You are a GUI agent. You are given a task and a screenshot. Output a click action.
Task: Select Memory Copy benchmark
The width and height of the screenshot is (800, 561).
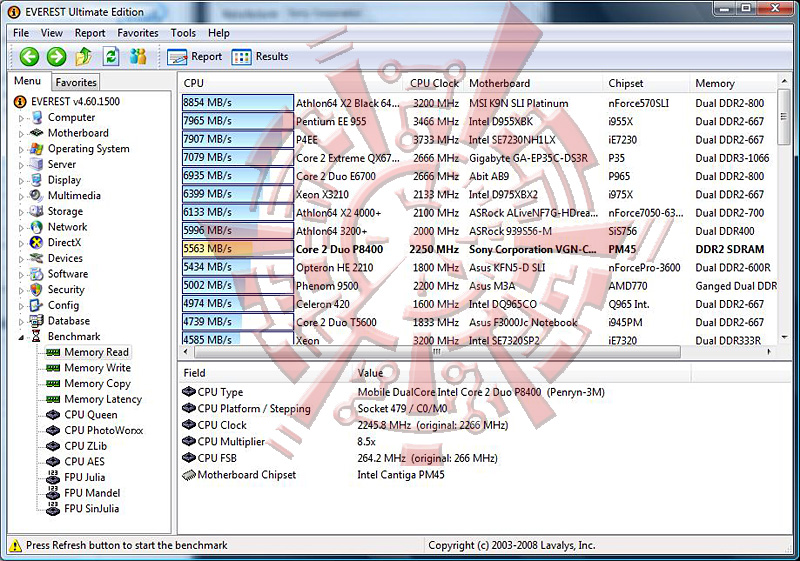point(97,384)
